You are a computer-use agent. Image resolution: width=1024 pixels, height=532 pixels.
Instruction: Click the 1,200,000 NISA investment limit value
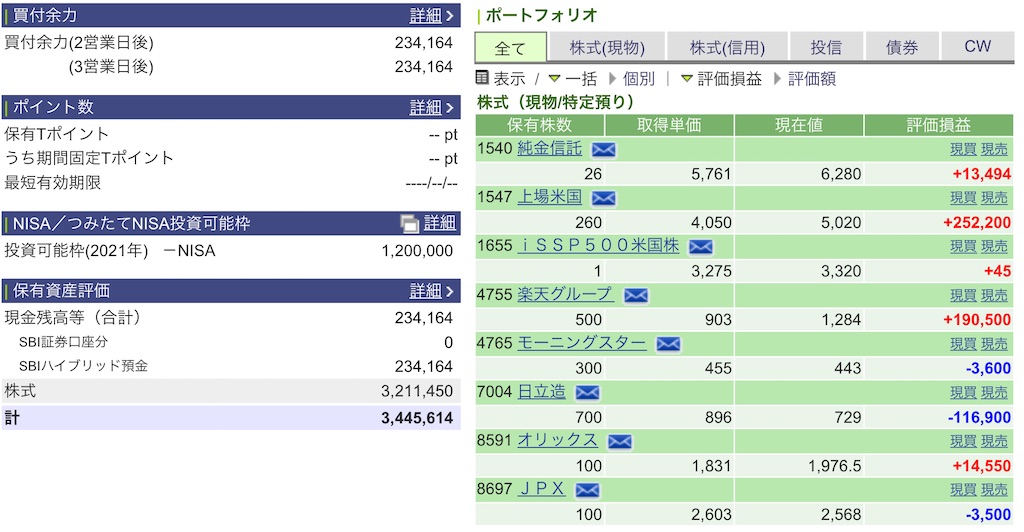tap(417, 251)
